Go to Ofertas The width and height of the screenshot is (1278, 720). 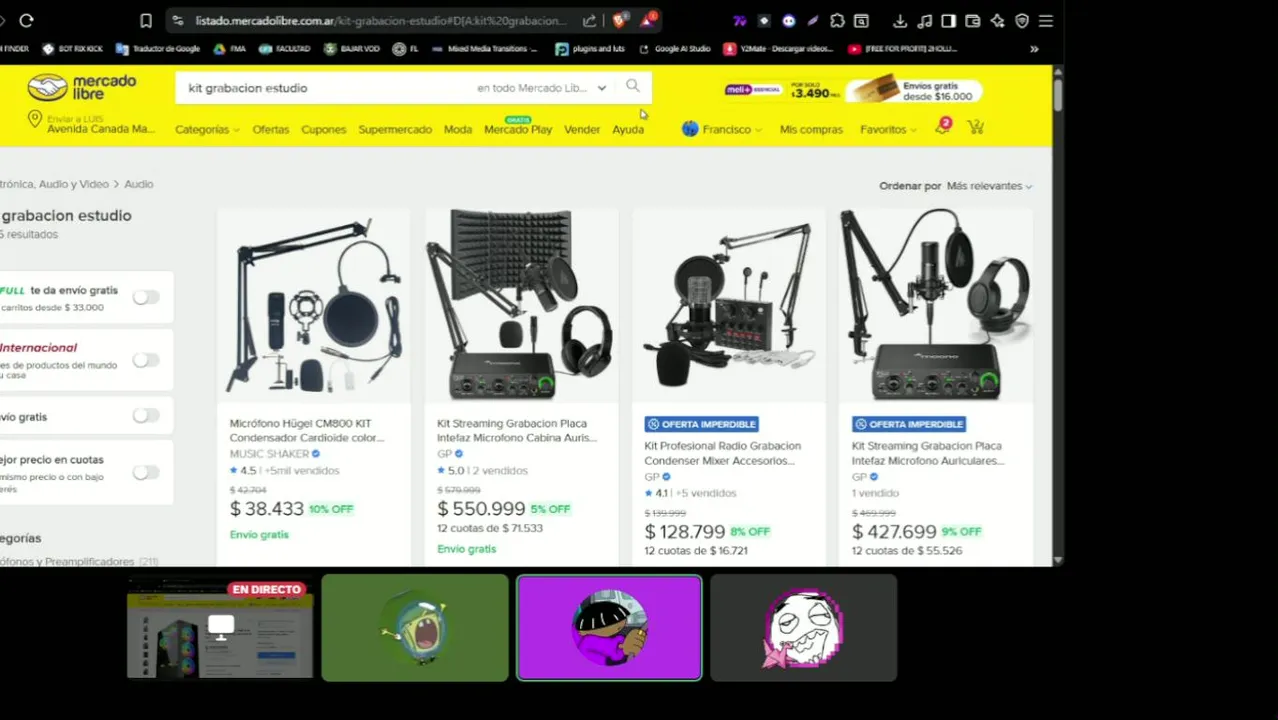270,129
